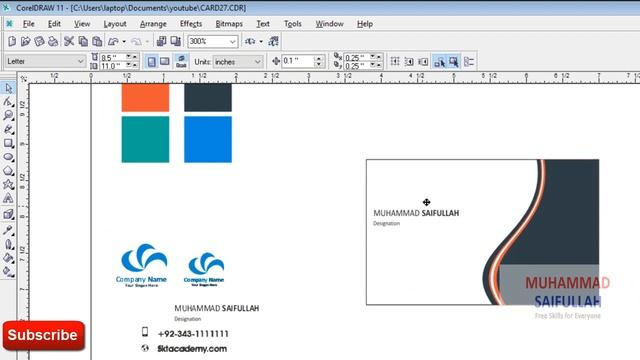
Task: Select the sktacademy.com text on the page
Action: 192,349
